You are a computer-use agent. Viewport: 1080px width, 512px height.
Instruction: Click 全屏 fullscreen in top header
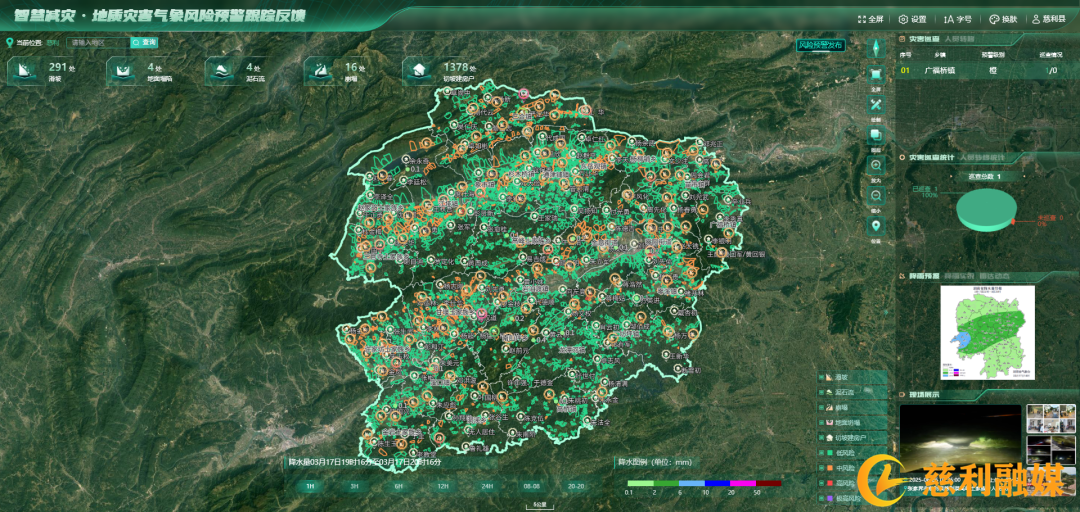(871, 19)
